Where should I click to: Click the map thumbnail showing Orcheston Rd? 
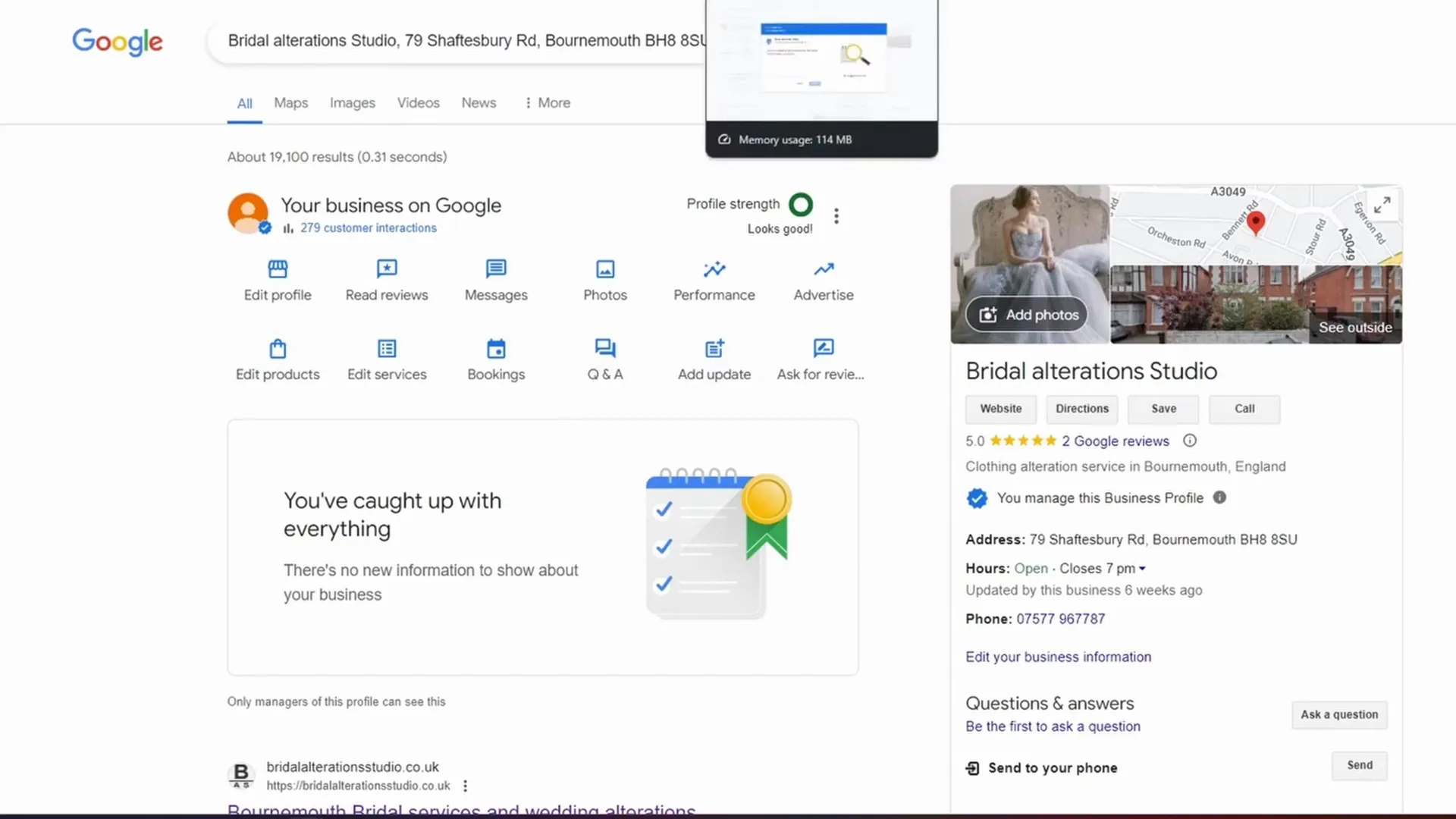pos(1256,224)
